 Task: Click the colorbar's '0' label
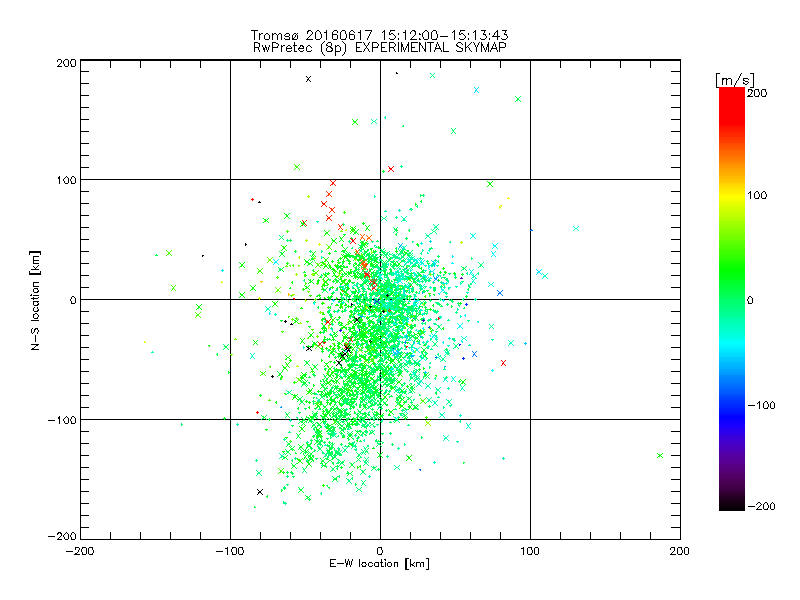pos(750,301)
